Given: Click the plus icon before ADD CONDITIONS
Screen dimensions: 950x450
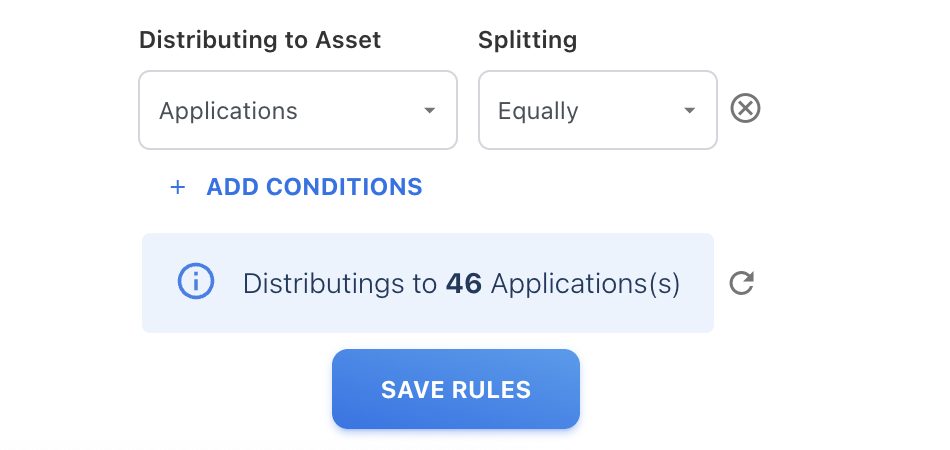Looking at the screenshot, I should pos(178,187).
